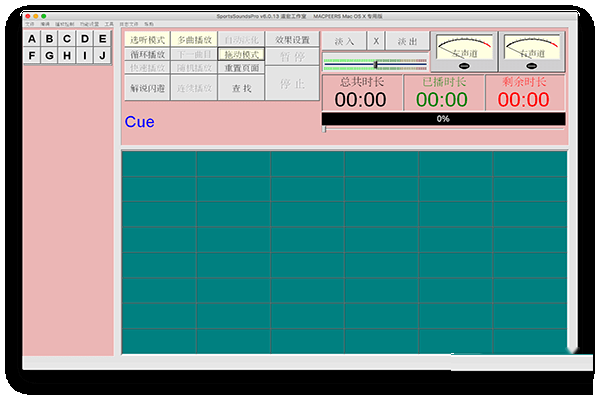Click the 总共时长 total time display

pyautogui.click(x=362, y=93)
